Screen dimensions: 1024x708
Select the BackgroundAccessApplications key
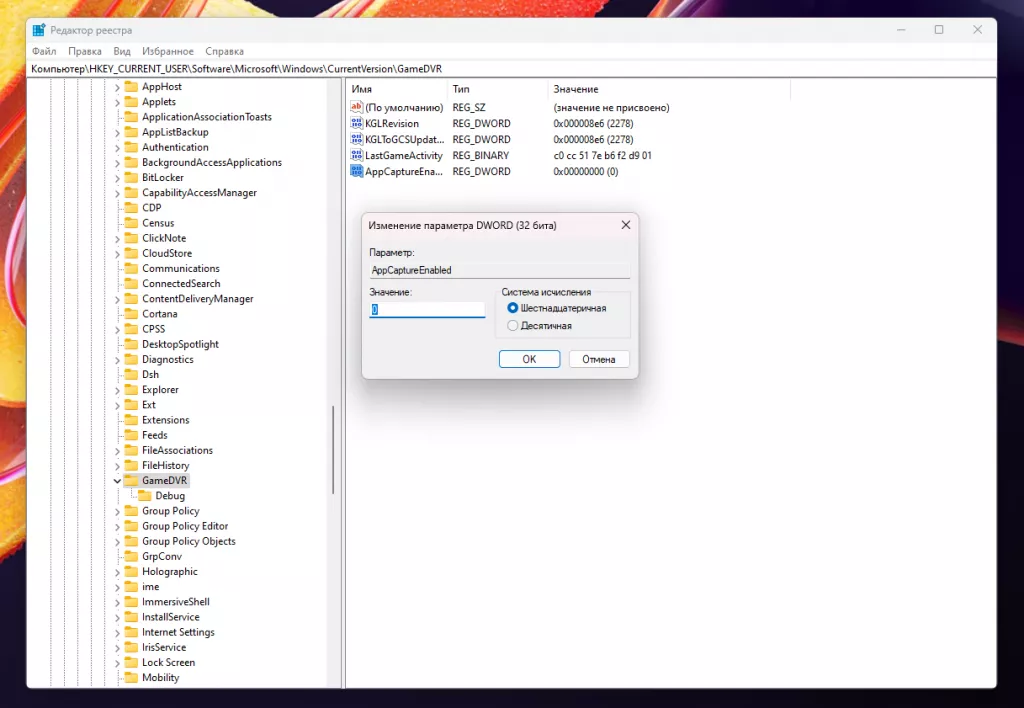tap(212, 162)
